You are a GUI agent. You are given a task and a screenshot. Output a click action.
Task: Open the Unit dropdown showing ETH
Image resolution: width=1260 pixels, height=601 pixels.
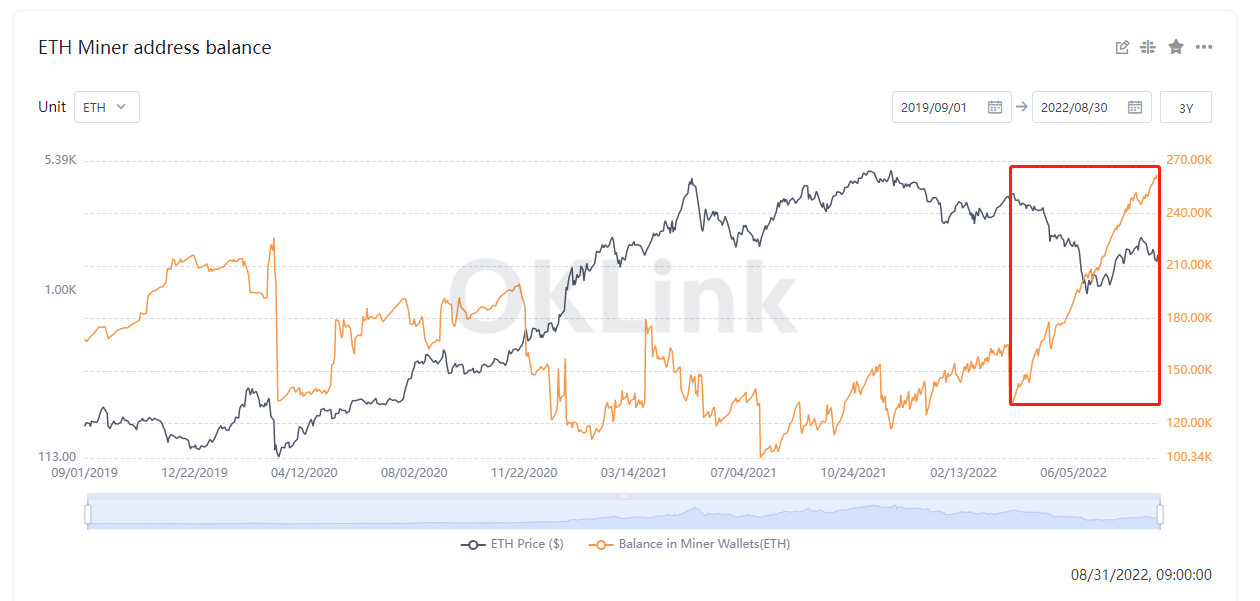(106, 107)
